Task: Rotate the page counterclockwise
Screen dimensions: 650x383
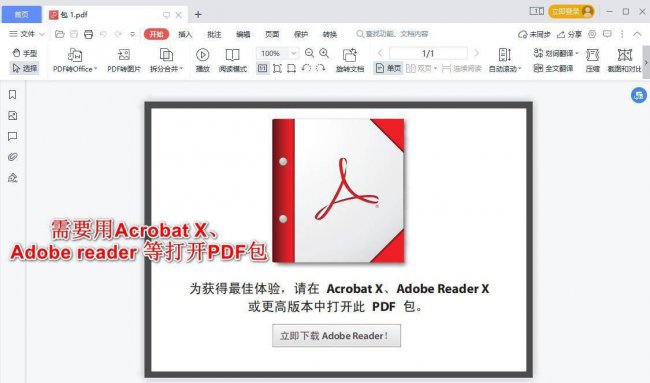Action: tap(306, 68)
